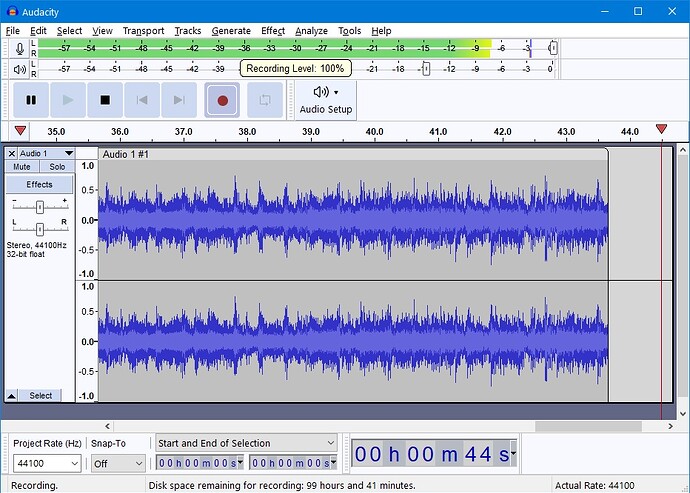Click the Pause button in transport toolbar
690x493 pixels.
tap(31, 100)
